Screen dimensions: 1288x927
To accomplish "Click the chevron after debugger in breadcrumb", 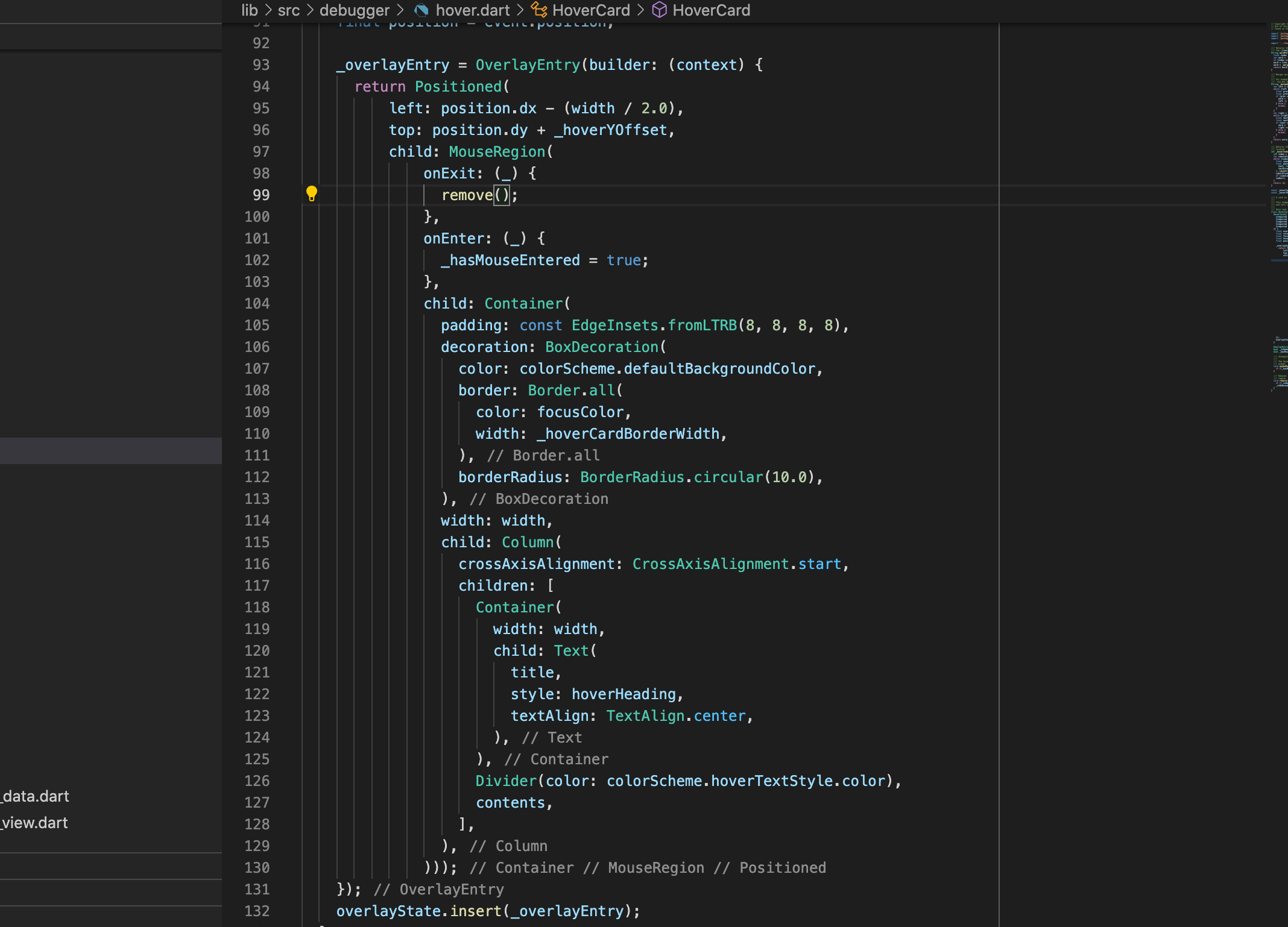I will tap(400, 10).
